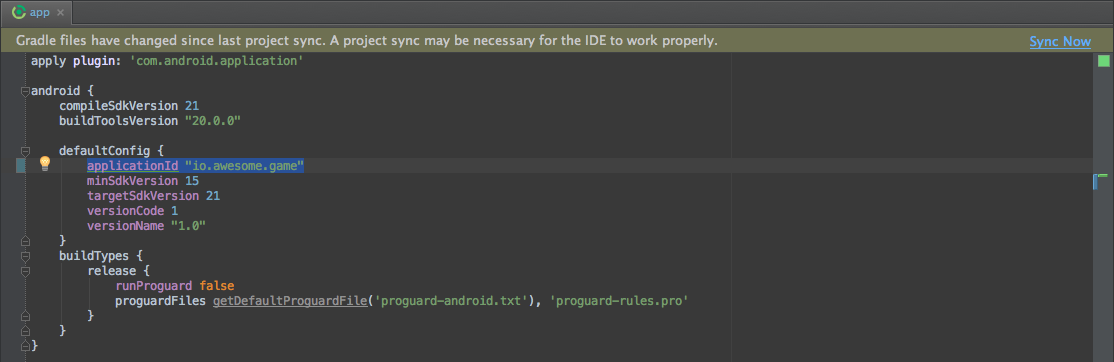Image resolution: width=1114 pixels, height=362 pixels.
Task: Close the app editor tab
Action: (60, 13)
